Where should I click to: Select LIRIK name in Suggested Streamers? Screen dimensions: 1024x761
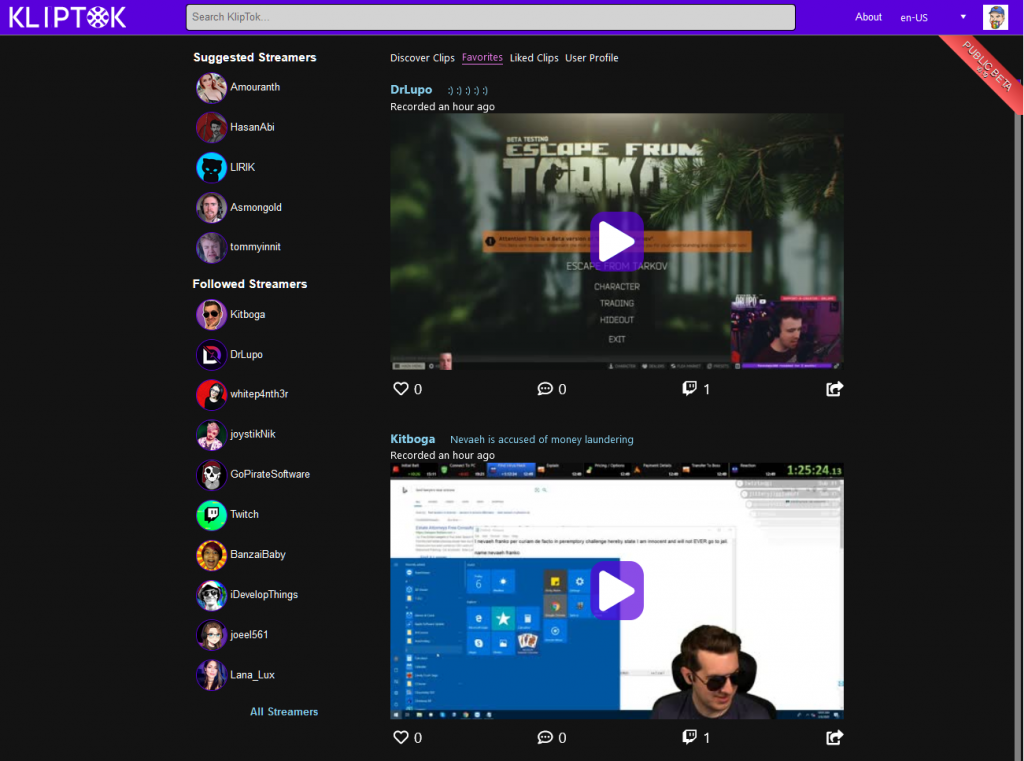point(242,167)
